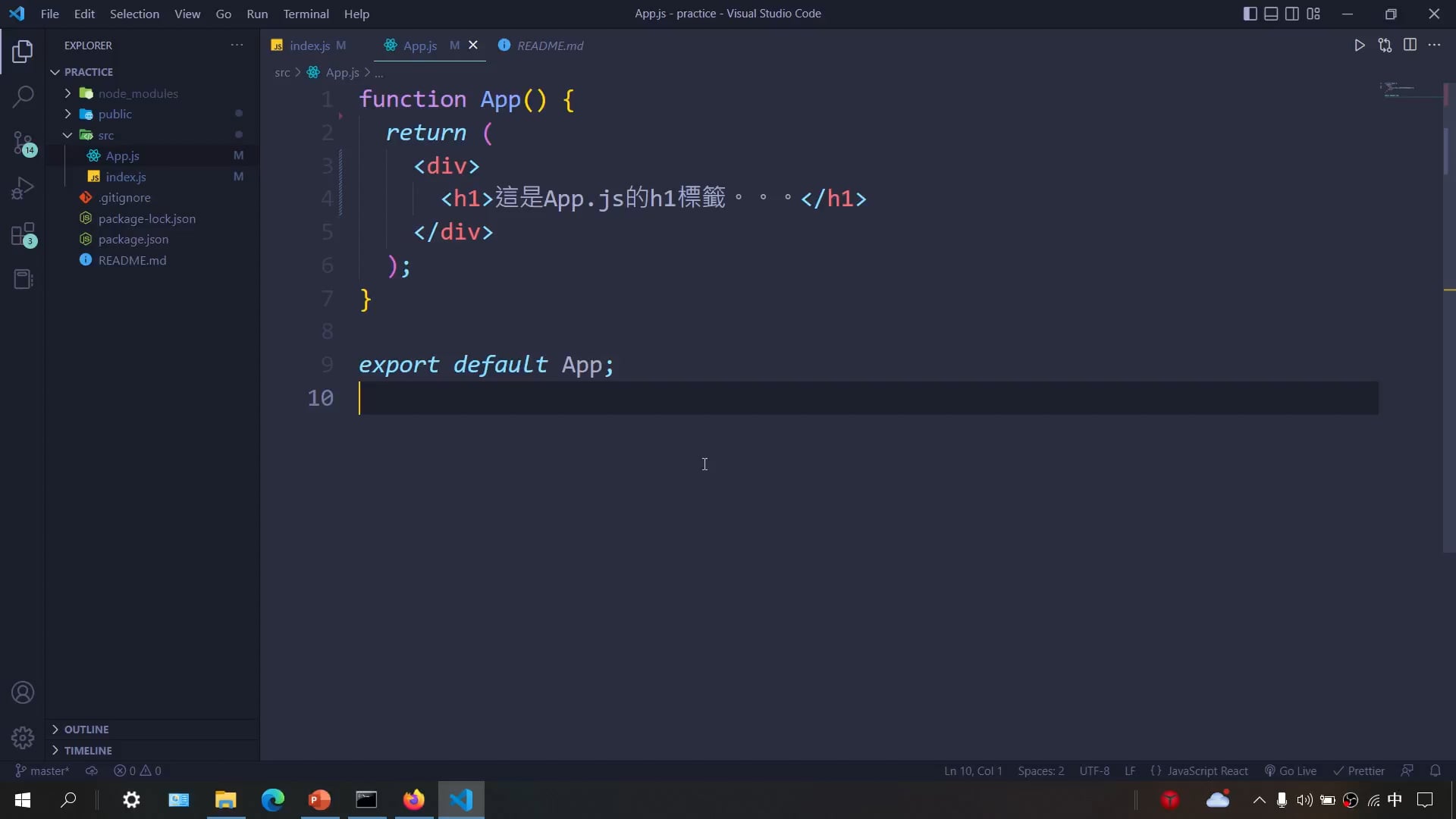Switch to the index.js tab
Viewport: 1456px width, 819px height.
point(309,45)
